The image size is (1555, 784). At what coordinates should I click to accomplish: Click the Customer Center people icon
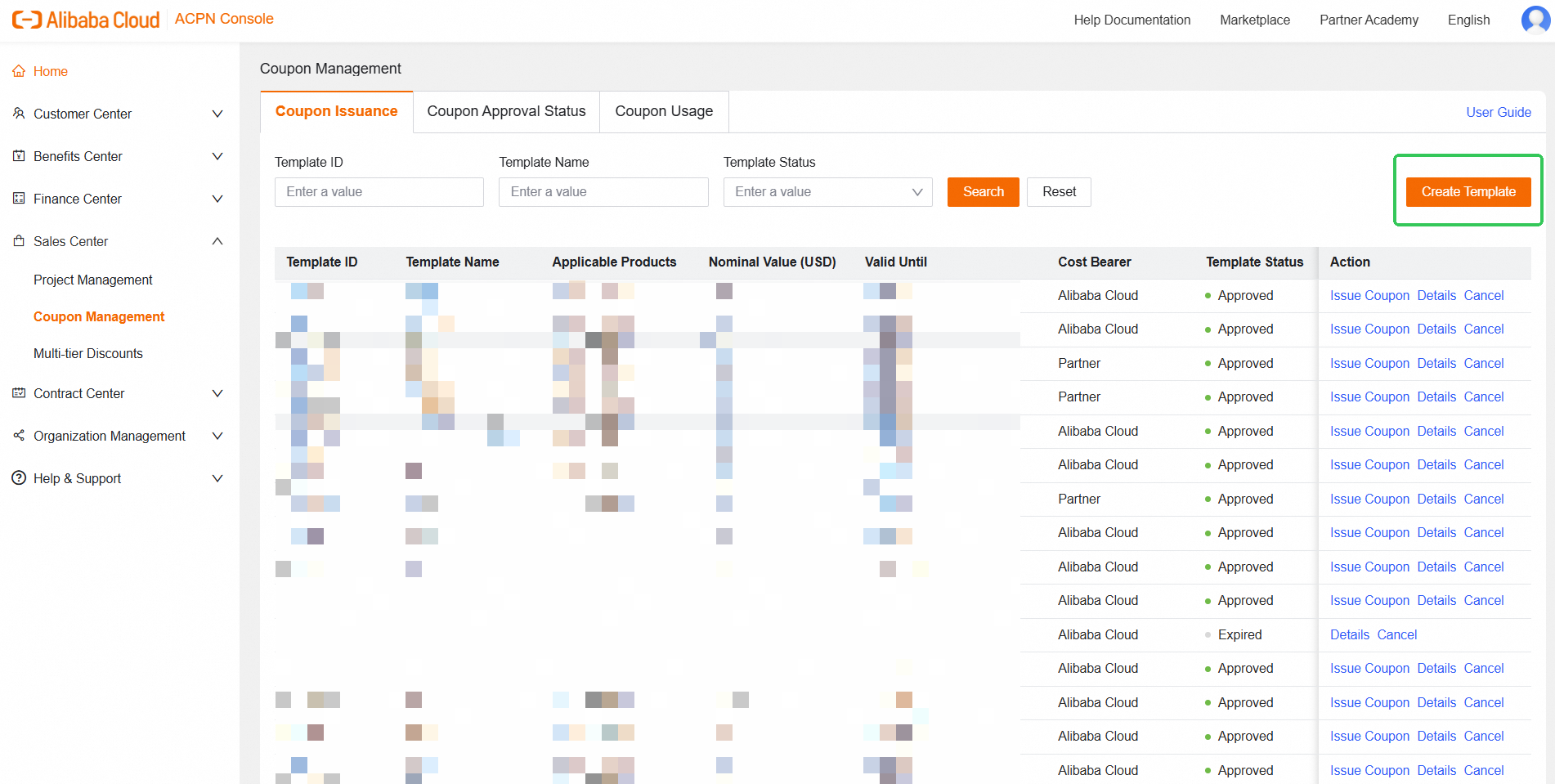[19, 114]
